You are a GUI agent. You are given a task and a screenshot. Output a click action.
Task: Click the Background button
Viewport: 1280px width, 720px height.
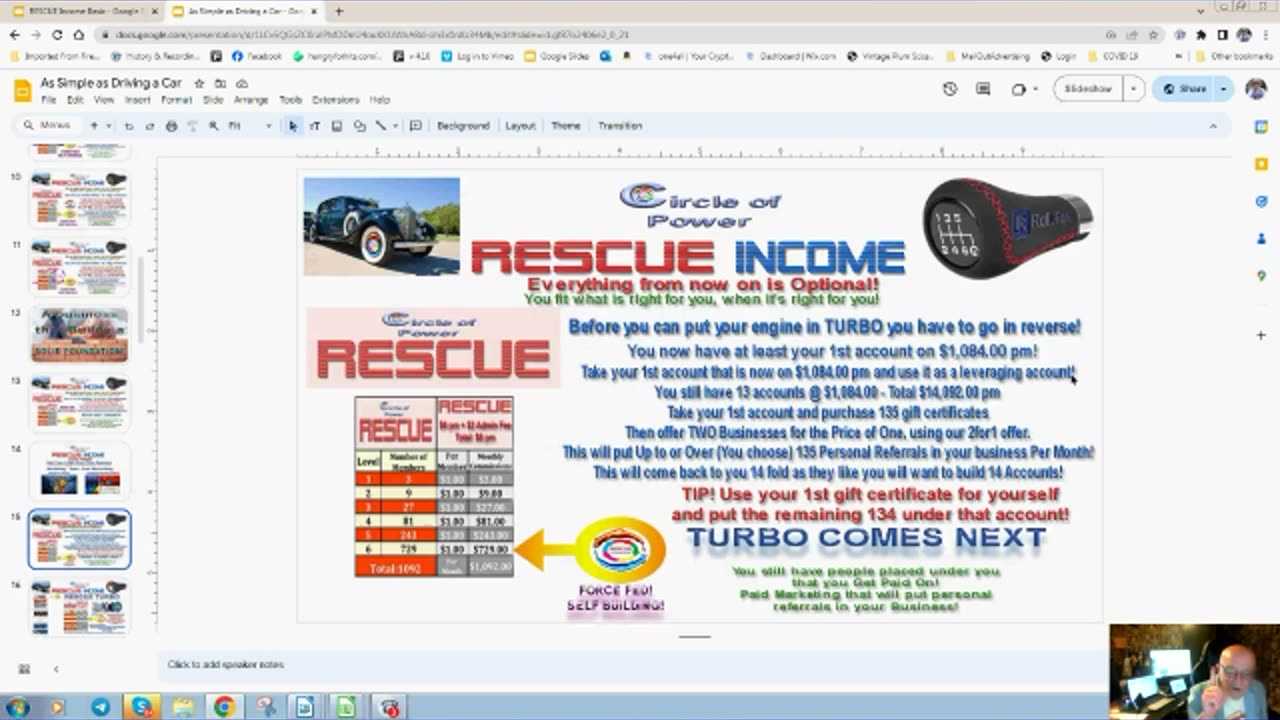(463, 126)
